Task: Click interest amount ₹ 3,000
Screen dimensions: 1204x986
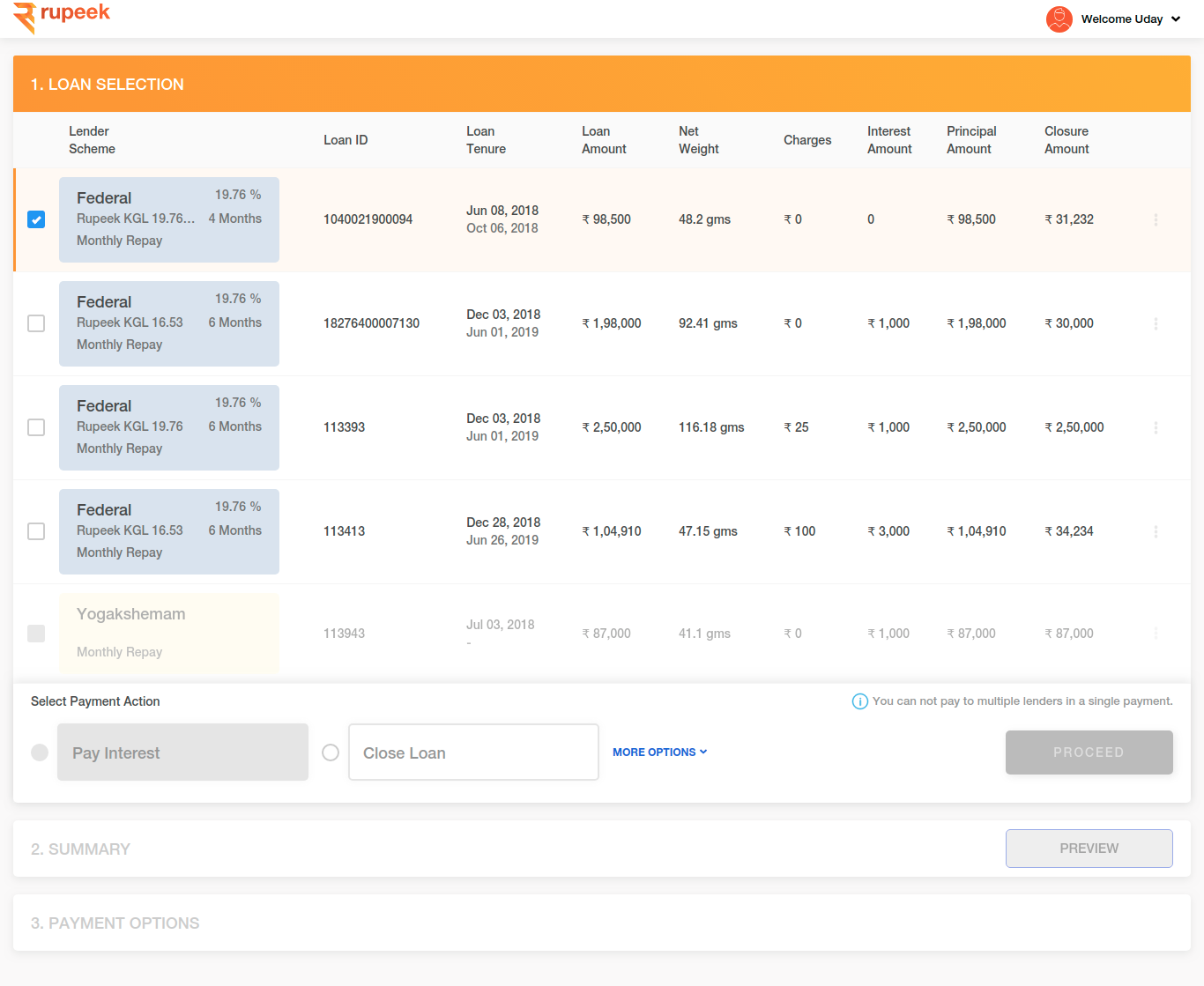Action: 888,531
